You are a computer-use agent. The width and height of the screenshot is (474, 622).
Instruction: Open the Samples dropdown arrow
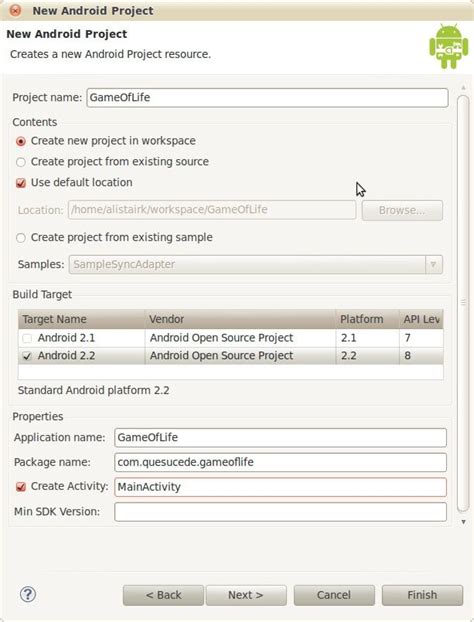coord(434,265)
